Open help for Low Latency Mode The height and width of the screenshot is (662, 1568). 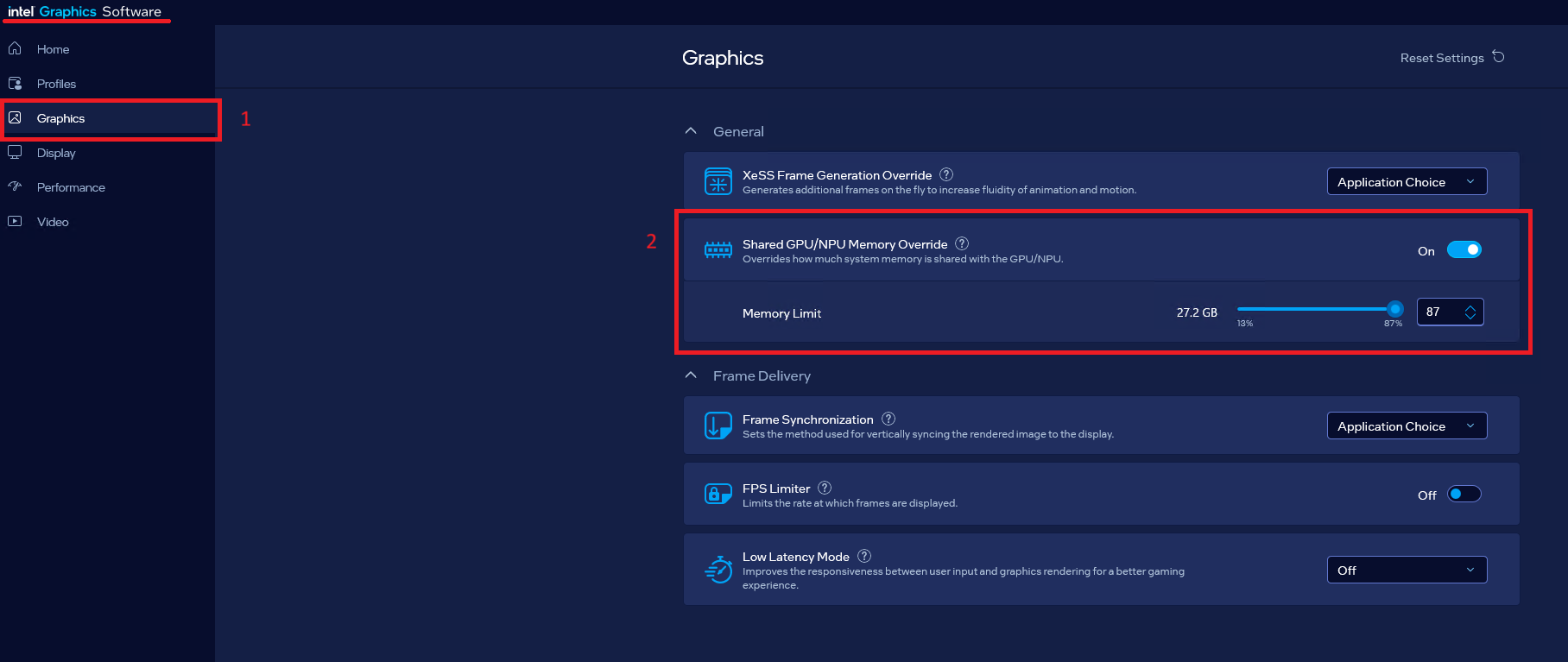(x=864, y=556)
